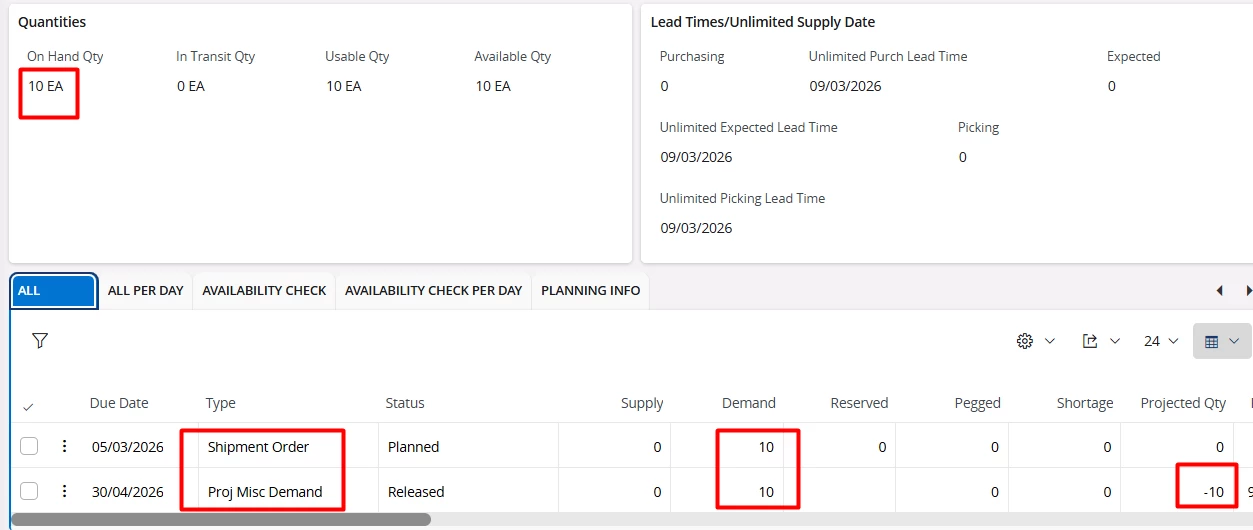Viewport: 1253px width, 530px height.
Task: Open row actions for the Proj Misc Demand row
Action: tap(65, 491)
